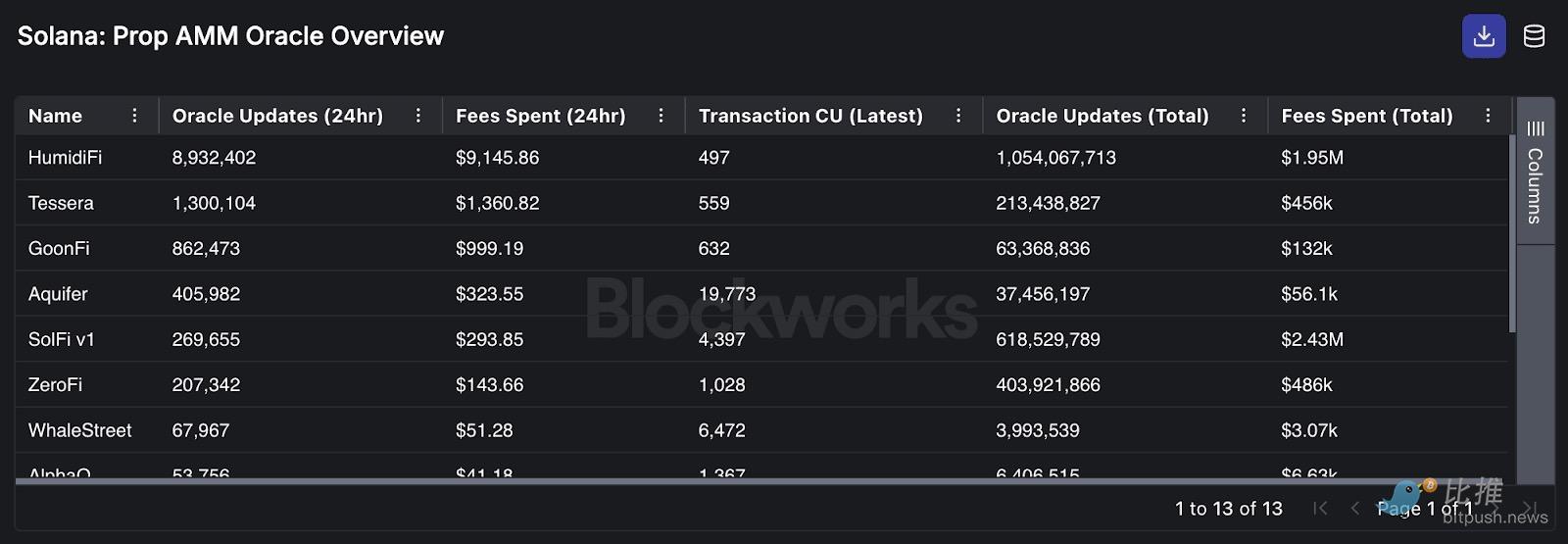This screenshot has width=1568, height=544.
Task: Sort by Fees Spent (24hr) header
Action: 540,116
